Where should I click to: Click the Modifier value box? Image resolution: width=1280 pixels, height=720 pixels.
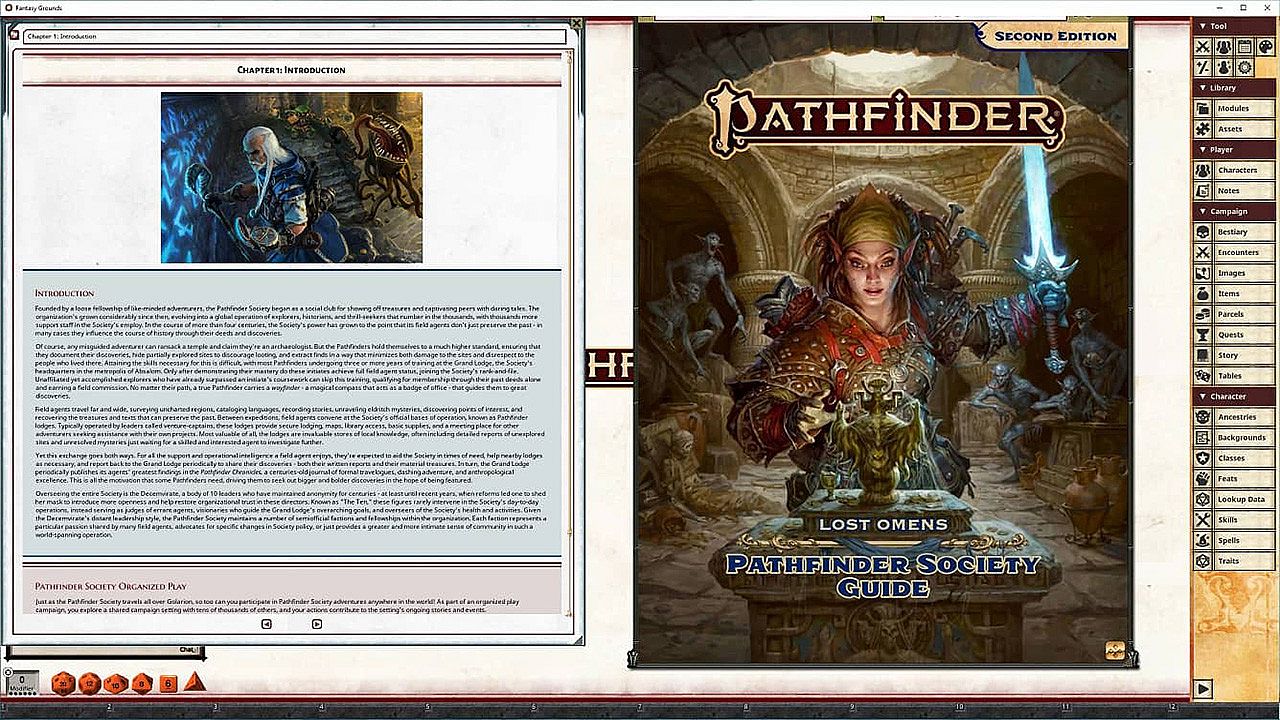click(22, 682)
